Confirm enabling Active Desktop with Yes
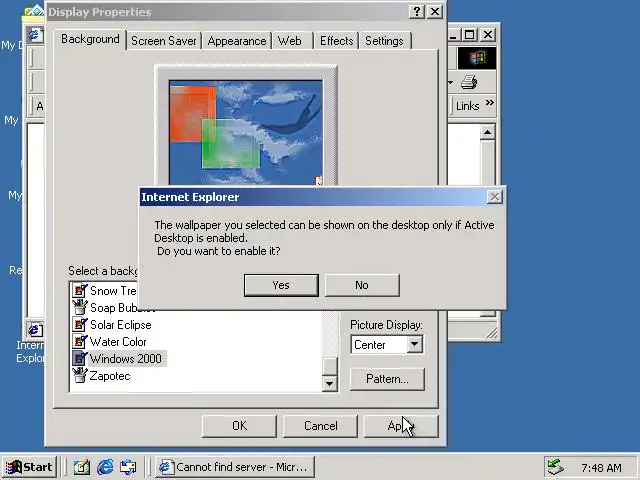The image size is (640, 480). 281,285
